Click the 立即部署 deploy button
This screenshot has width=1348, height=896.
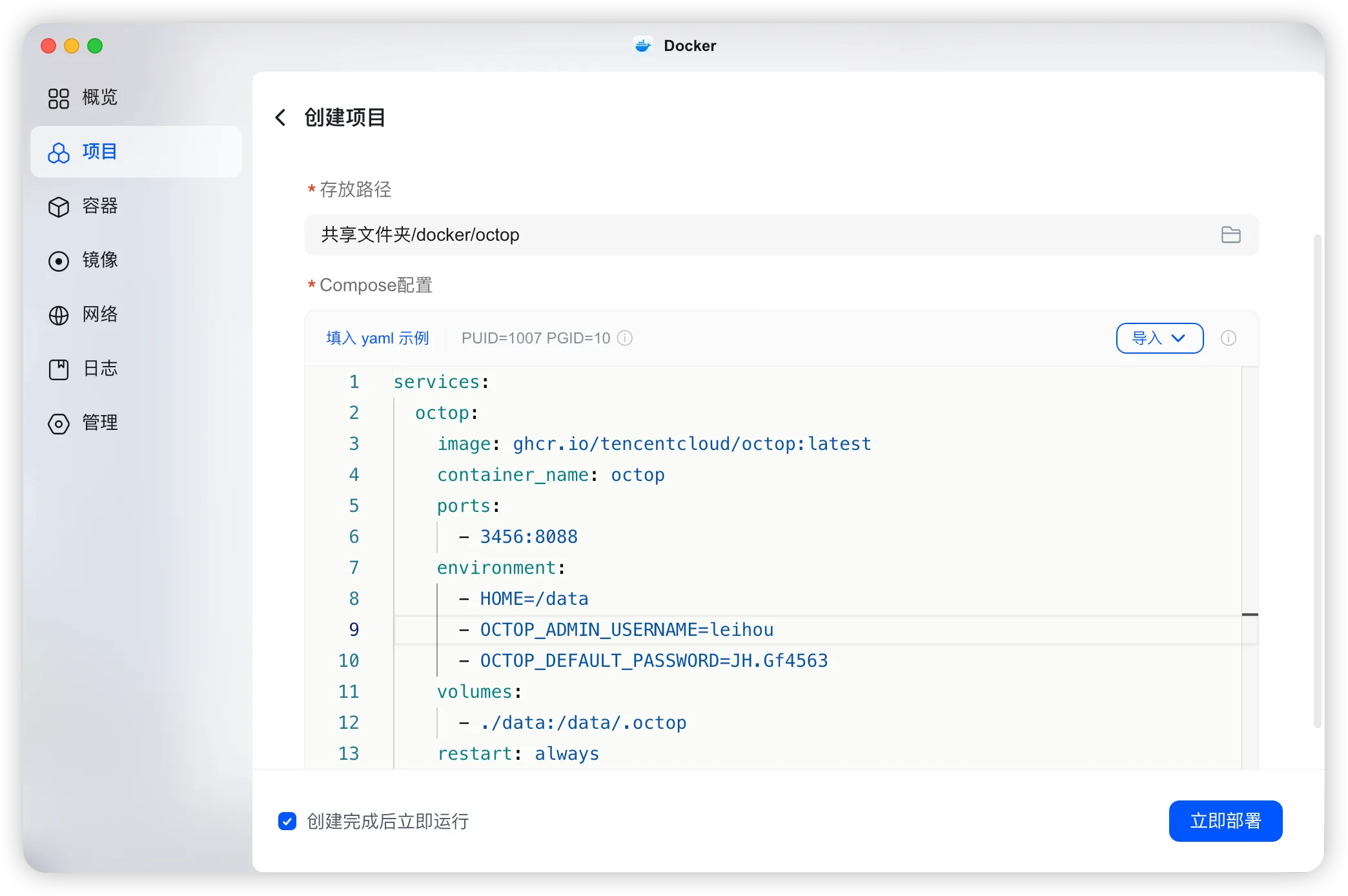pos(1225,821)
